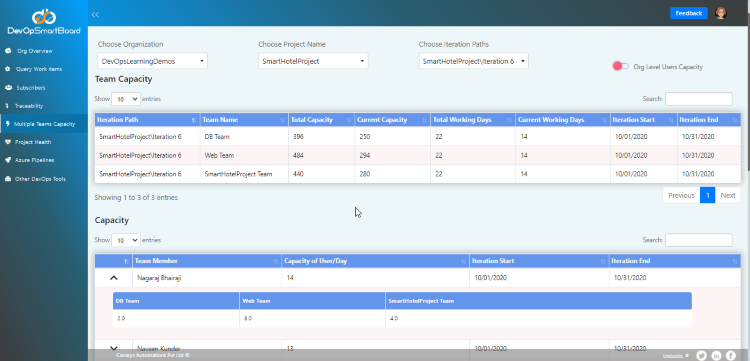Click pagination page 1 button
Image resolution: width=750 pixels, height=361 pixels.
tap(707, 195)
